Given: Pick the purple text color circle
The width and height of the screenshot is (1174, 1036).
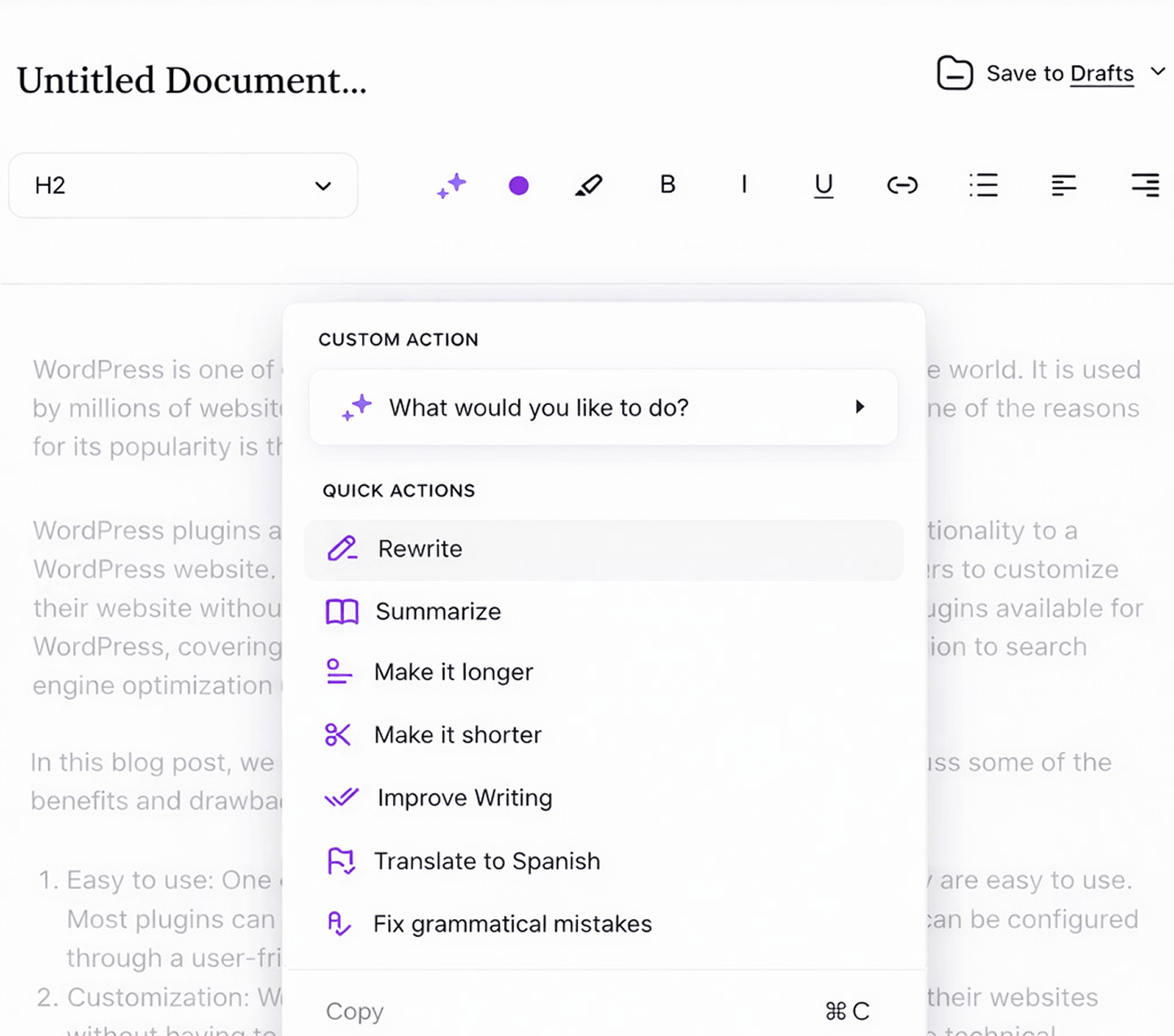Looking at the screenshot, I should click(519, 186).
